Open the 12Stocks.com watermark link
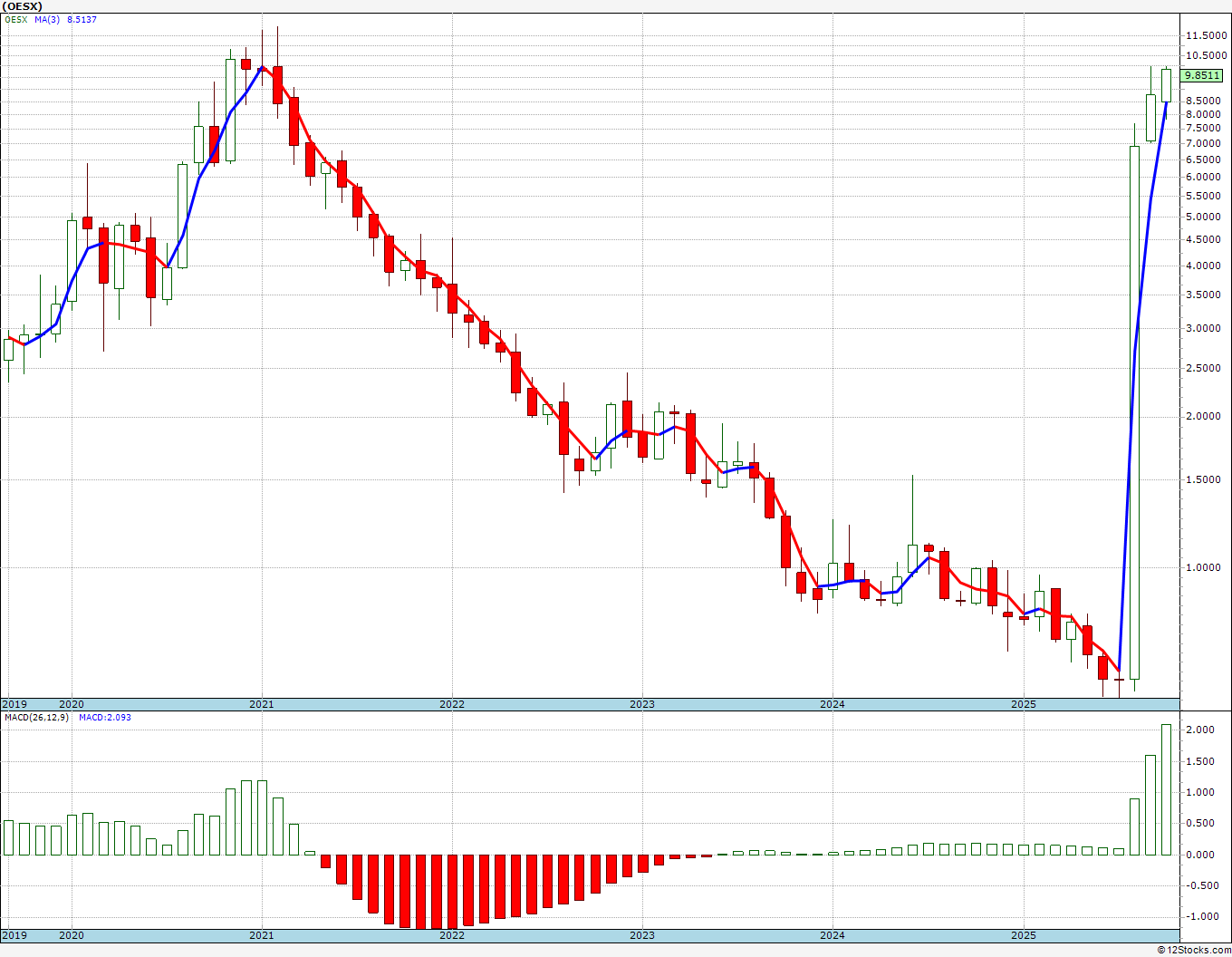 coord(1194,950)
